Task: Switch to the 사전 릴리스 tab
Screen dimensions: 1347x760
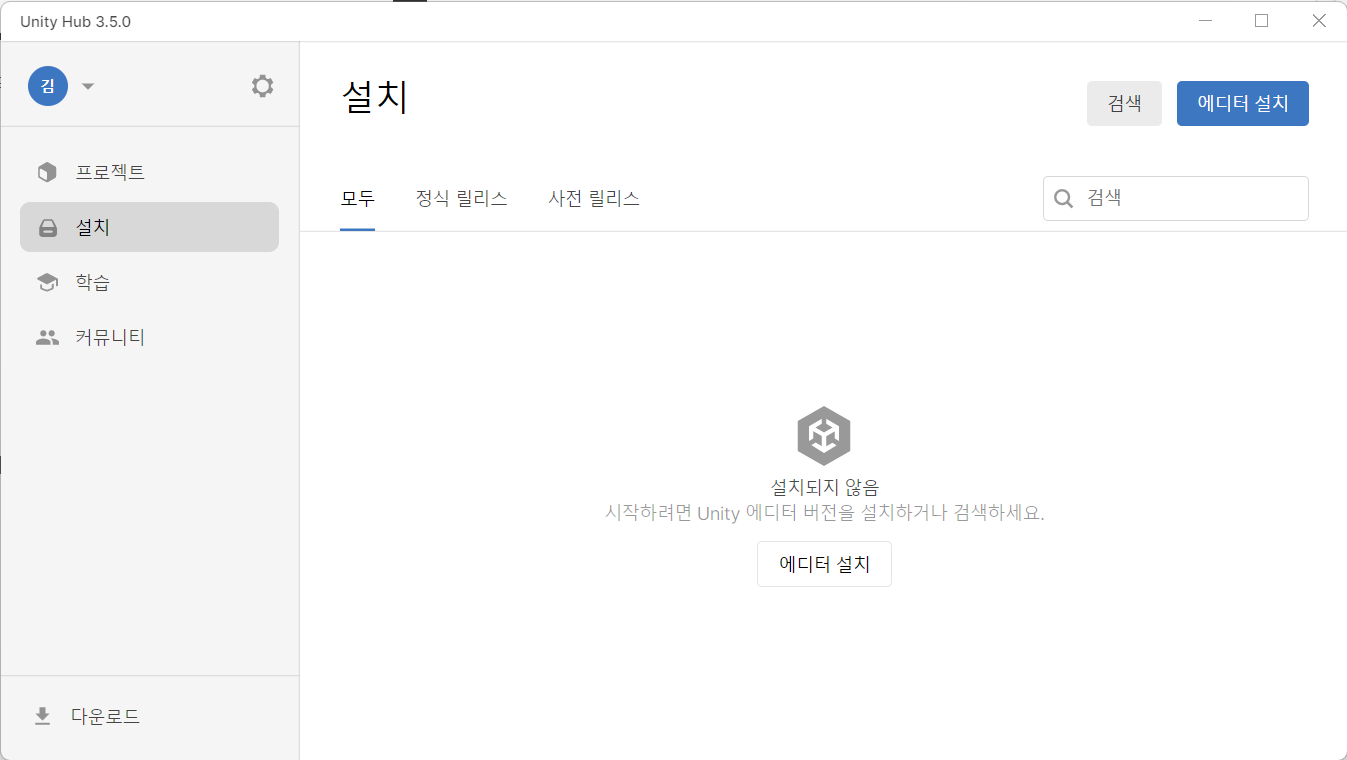Action: click(x=594, y=198)
